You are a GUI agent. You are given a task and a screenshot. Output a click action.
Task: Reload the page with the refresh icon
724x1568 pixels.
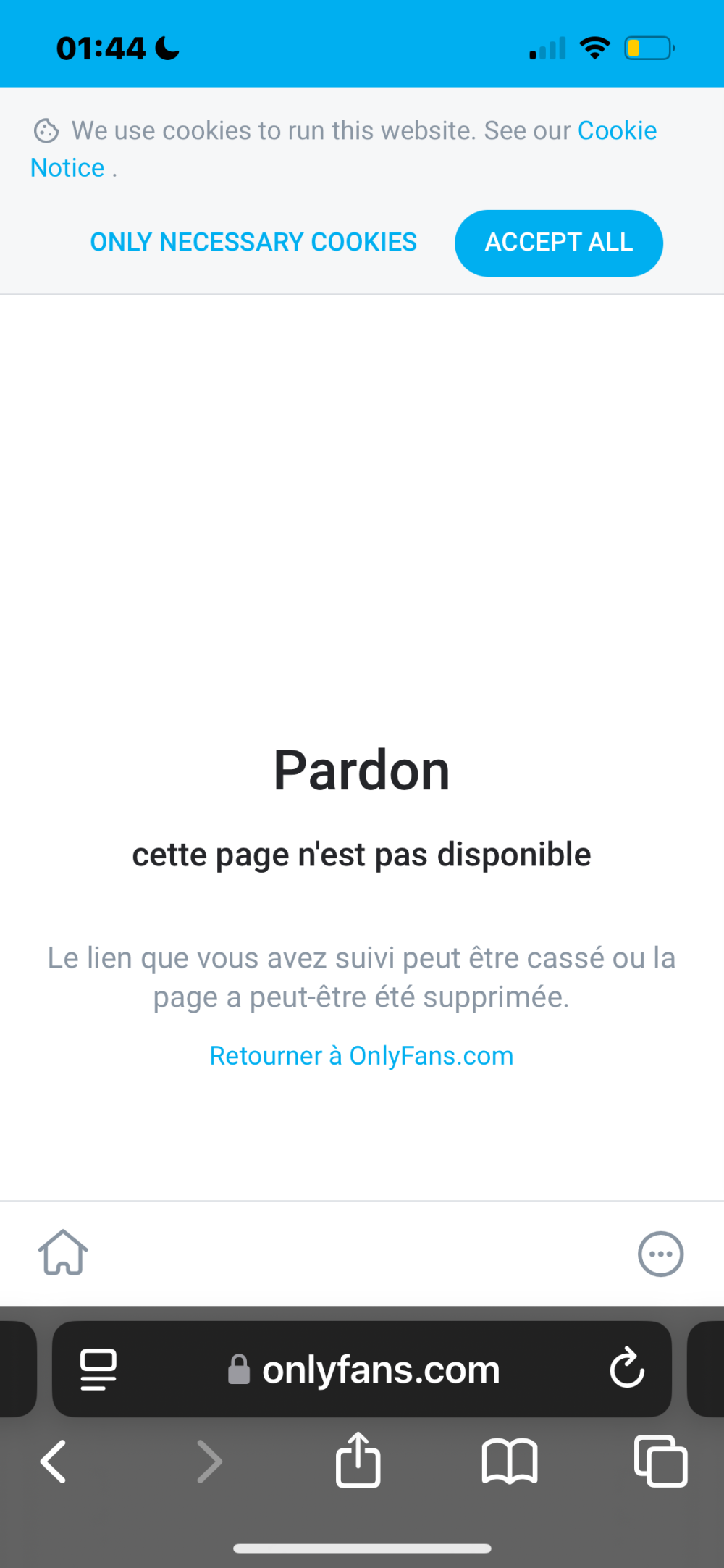(627, 1368)
